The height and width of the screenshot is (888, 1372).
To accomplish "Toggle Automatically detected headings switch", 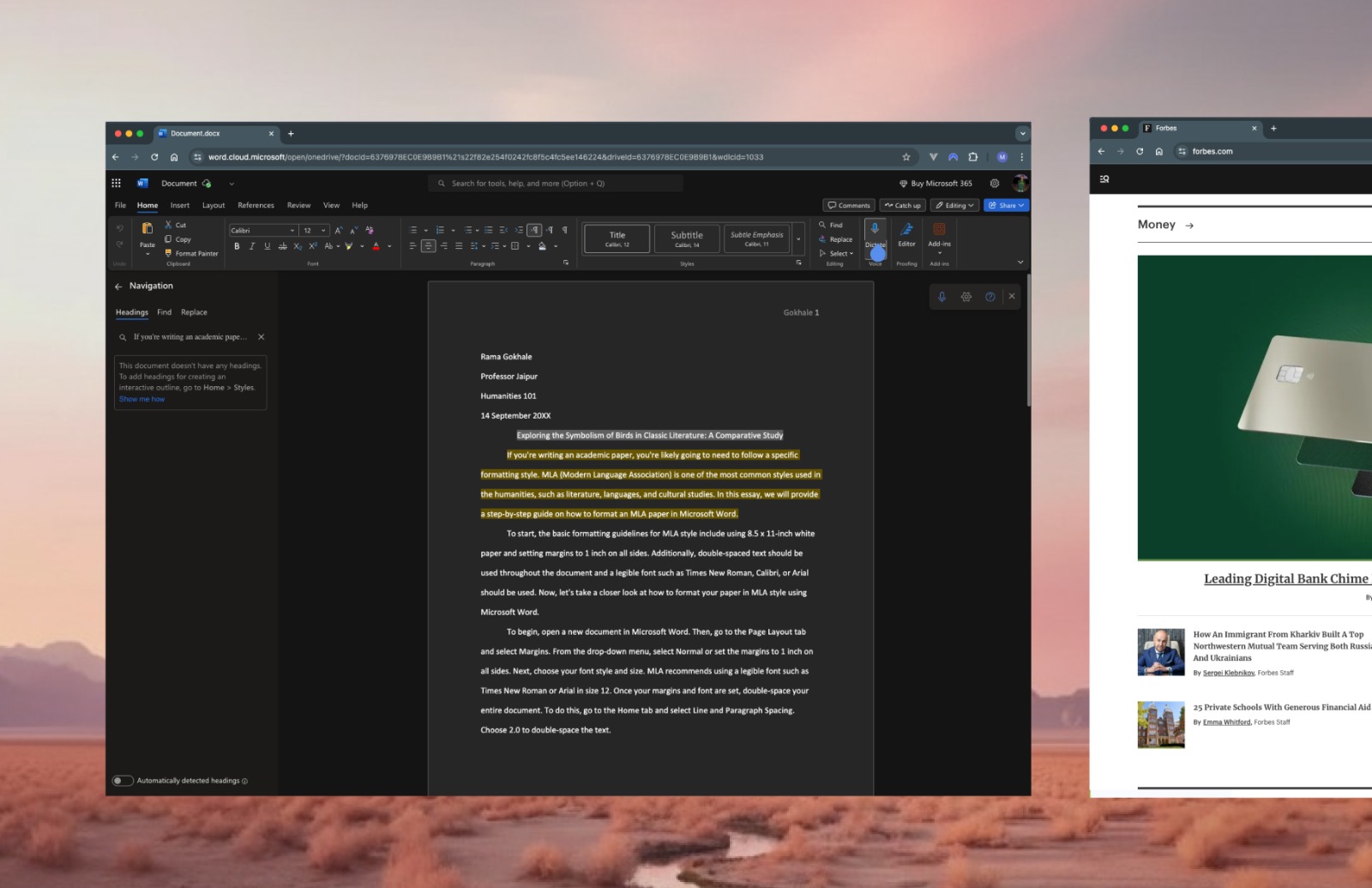I will point(123,781).
